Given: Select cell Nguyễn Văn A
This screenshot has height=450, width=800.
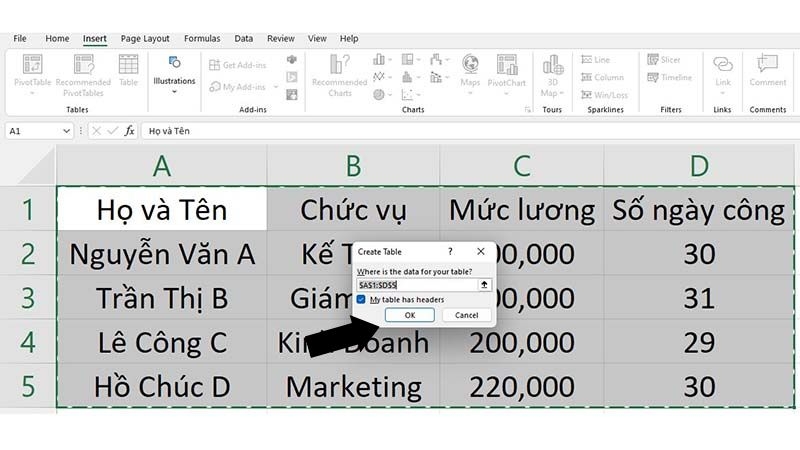Looking at the screenshot, I should (162, 254).
